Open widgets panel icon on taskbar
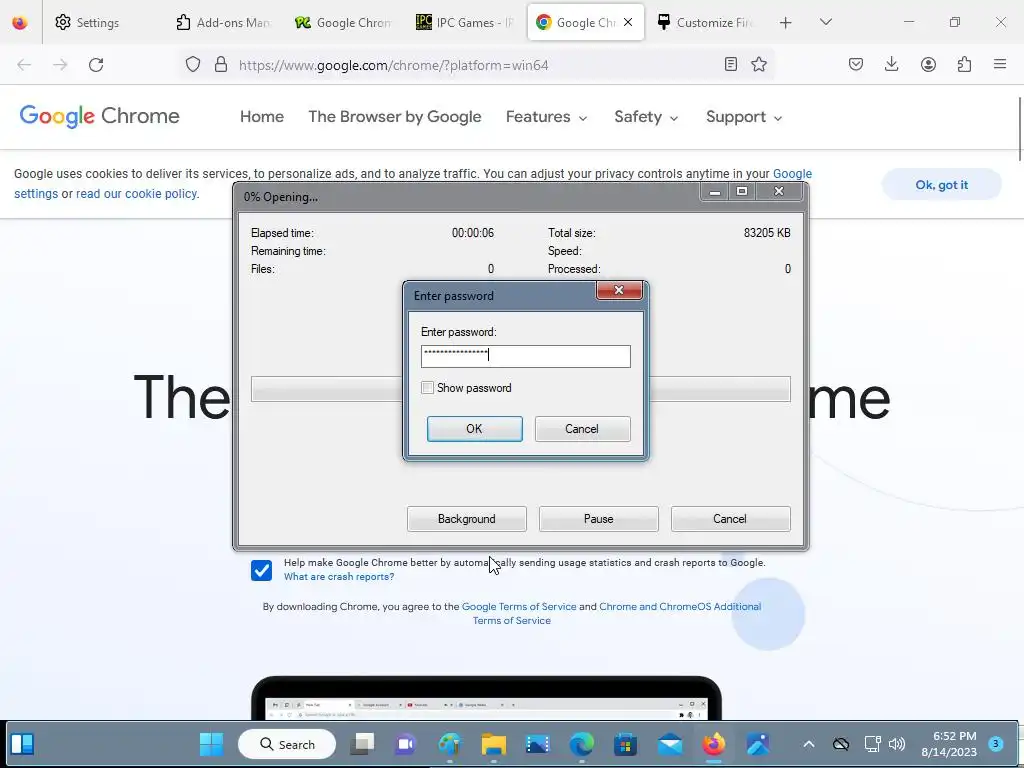 [x=22, y=744]
